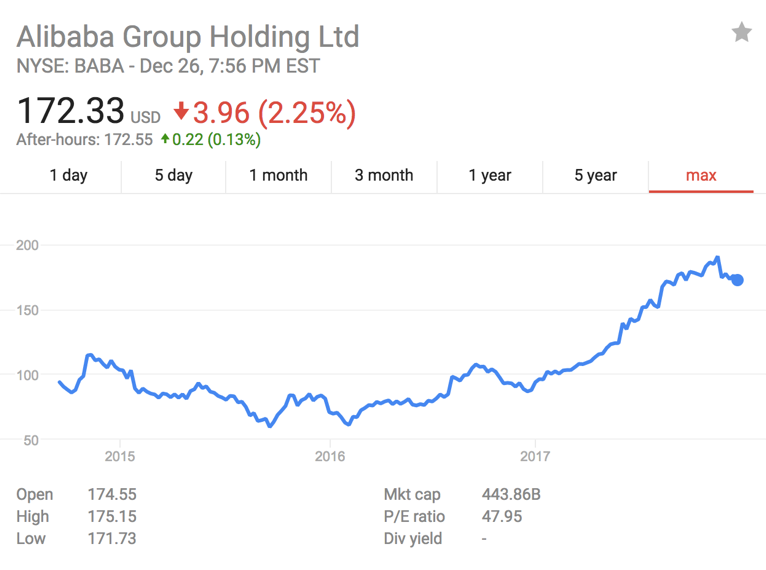The height and width of the screenshot is (570, 766).
Task: Click the star icon to save the stock
Action: (741, 33)
